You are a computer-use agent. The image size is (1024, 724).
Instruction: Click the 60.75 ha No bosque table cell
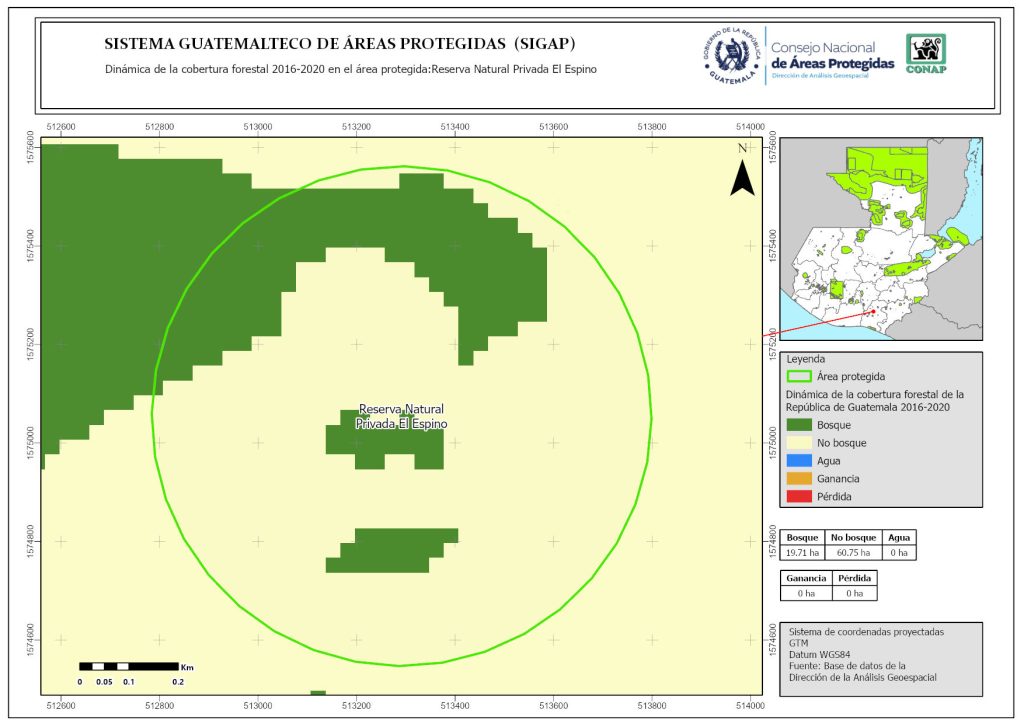pyautogui.click(x=854, y=552)
